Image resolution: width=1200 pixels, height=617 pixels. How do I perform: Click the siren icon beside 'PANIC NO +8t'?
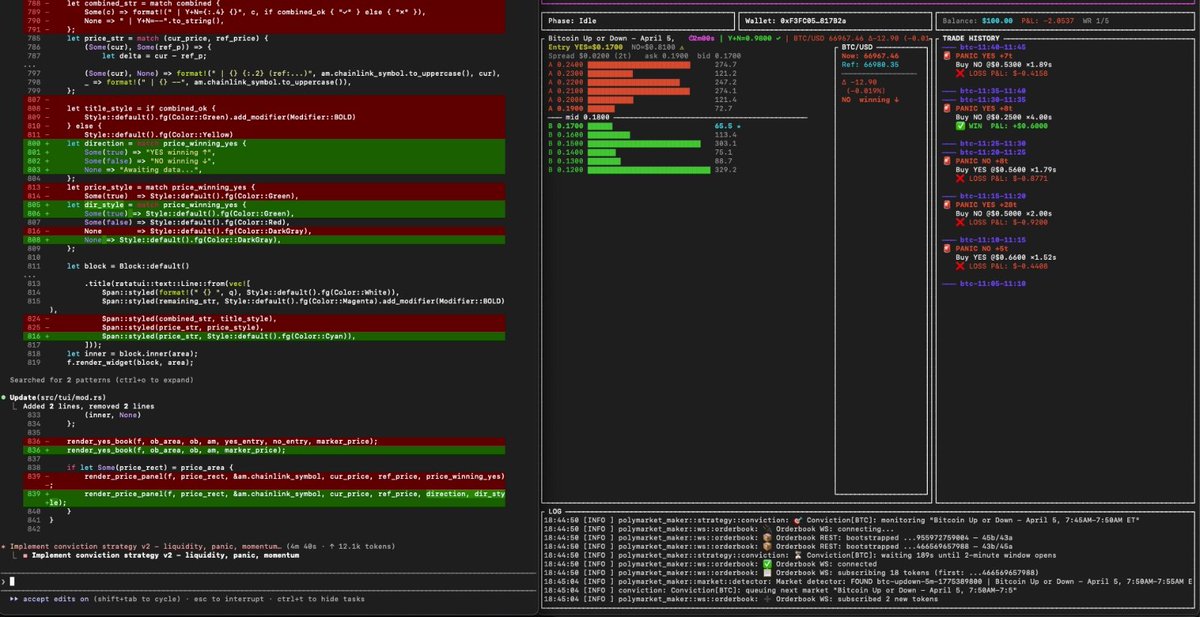click(948, 161)
